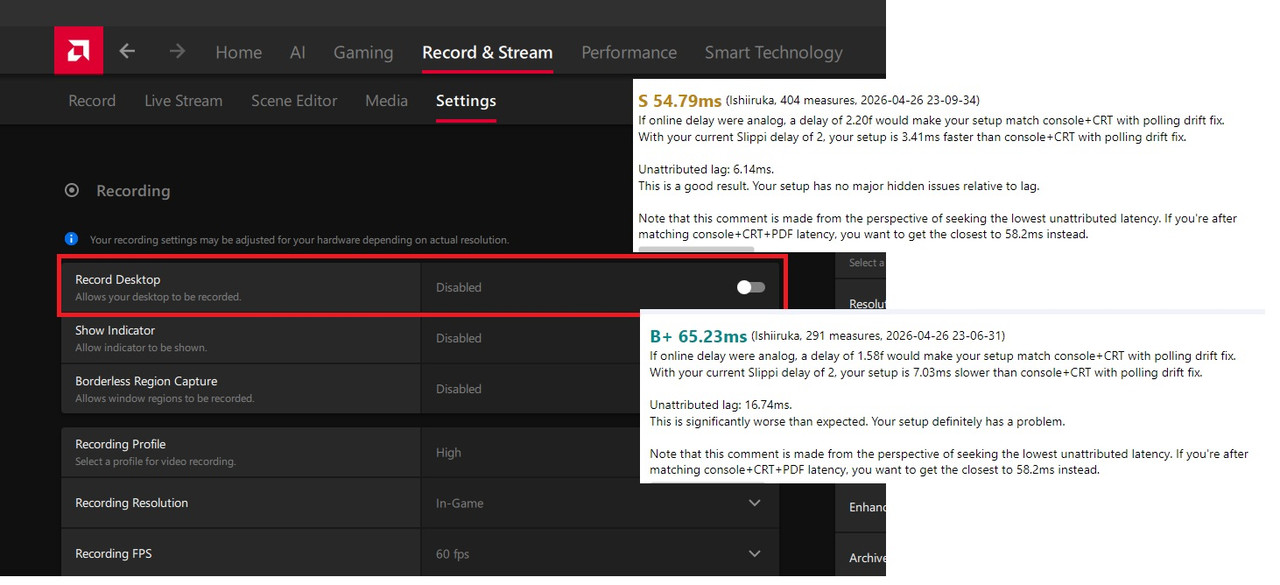Open the Media sub-tab
This screenshot has height=585, width=1280.
click(x=386, y=100)
